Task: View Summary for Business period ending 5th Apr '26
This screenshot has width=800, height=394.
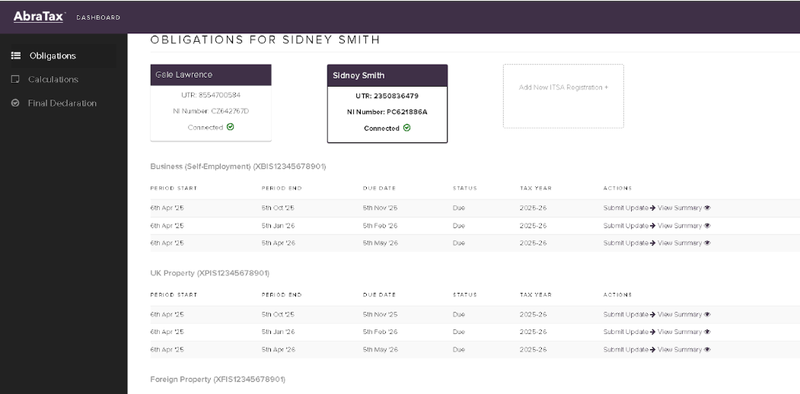Action: point(684,243)
